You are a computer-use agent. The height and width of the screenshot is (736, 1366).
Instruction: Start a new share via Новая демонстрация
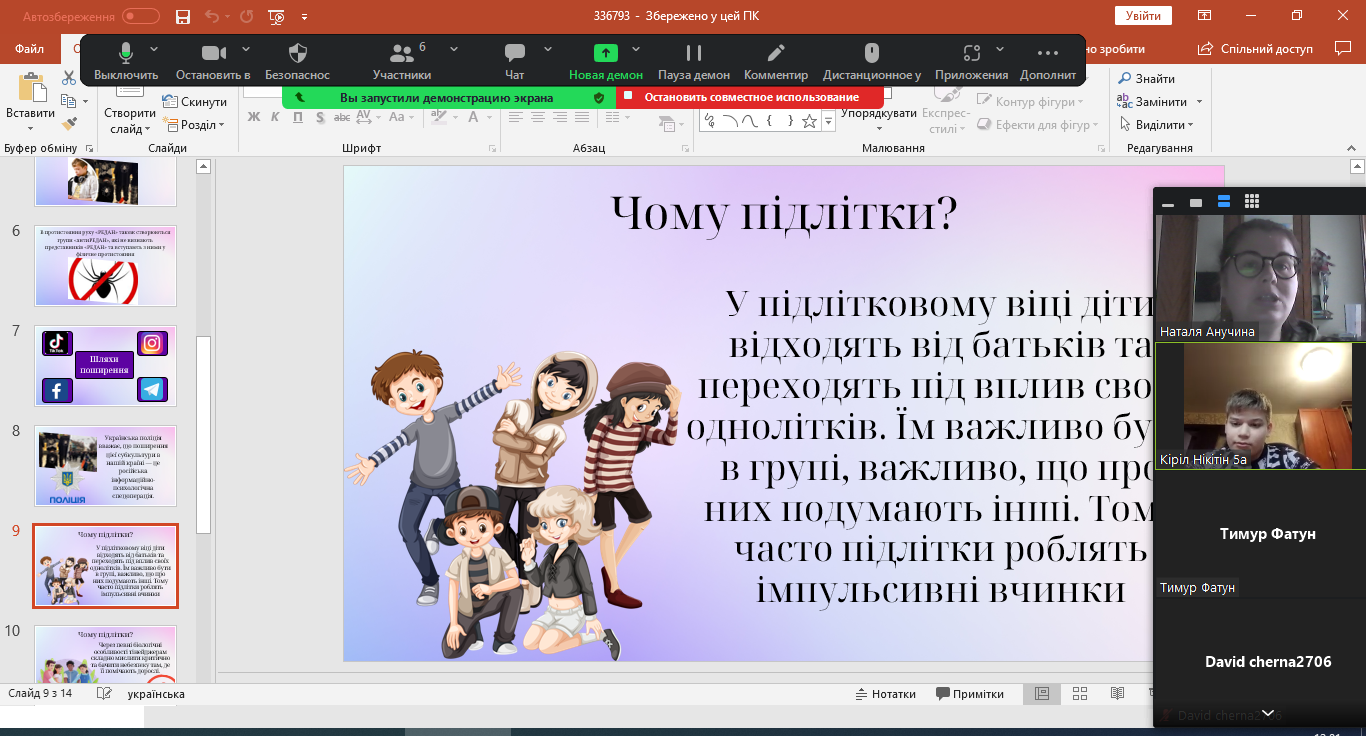coord(606,62)
